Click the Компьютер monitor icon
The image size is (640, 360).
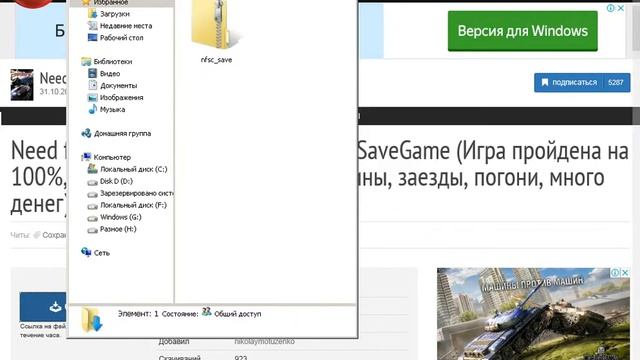coord(86,157)
